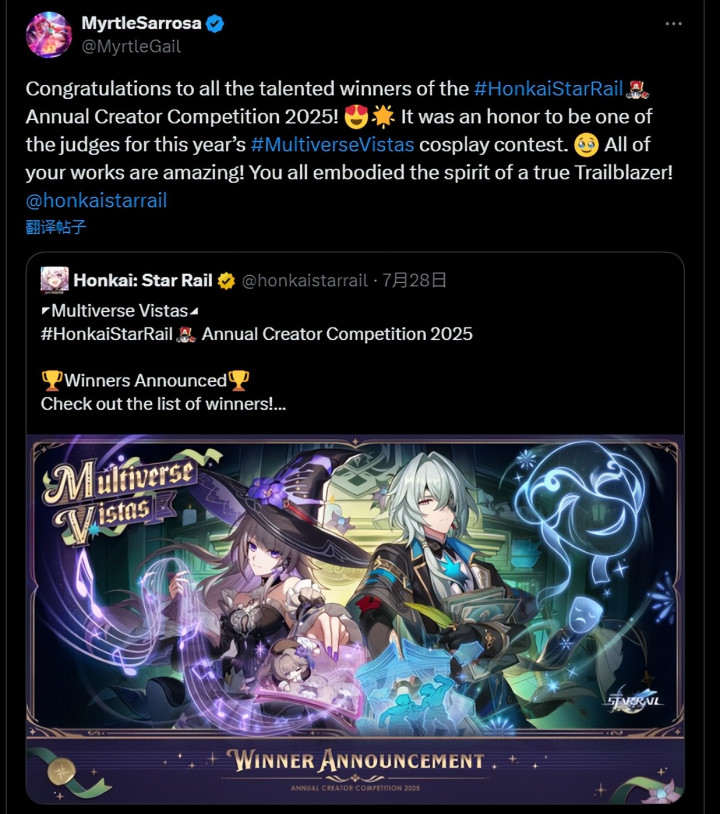The image size is (720, 814).
Task: Open the @MyrtleGail handle
Action: click(x=131, y=47)
